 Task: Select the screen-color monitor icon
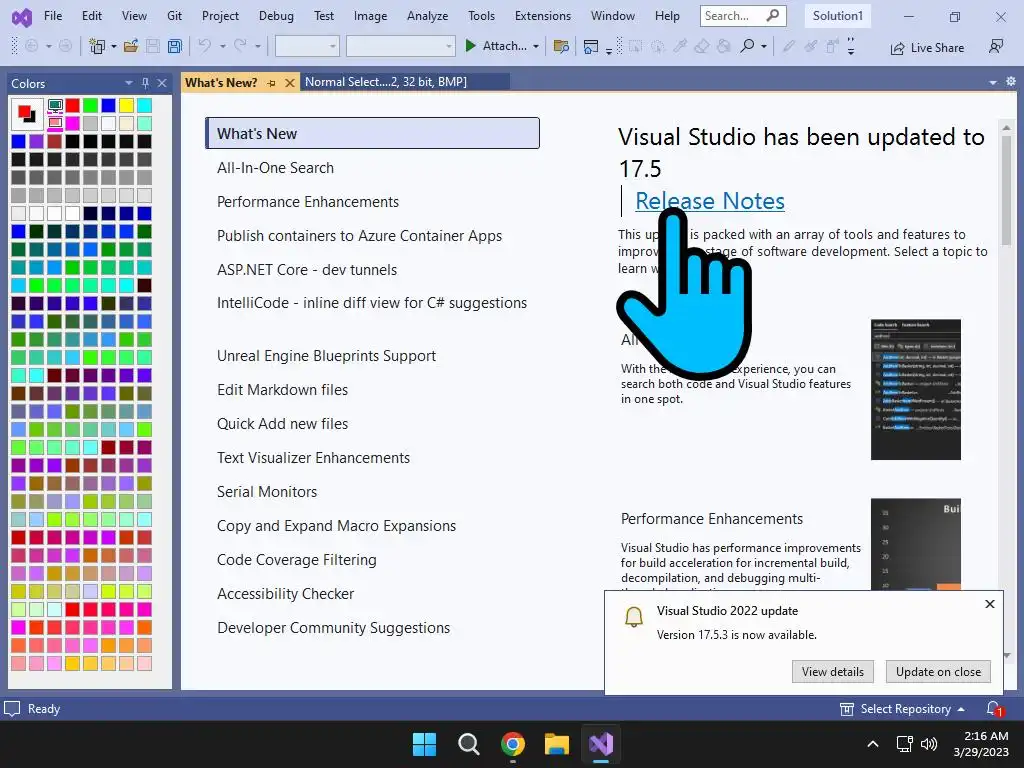pos(56,106)
